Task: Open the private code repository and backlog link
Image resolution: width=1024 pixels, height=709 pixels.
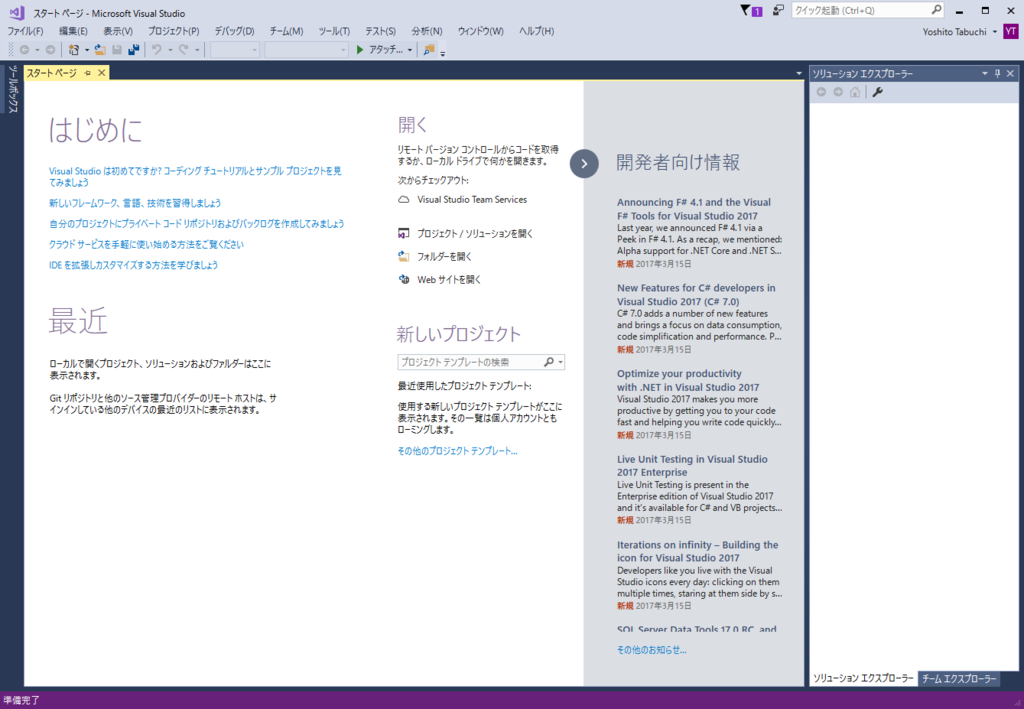Action: pos(197,224)
